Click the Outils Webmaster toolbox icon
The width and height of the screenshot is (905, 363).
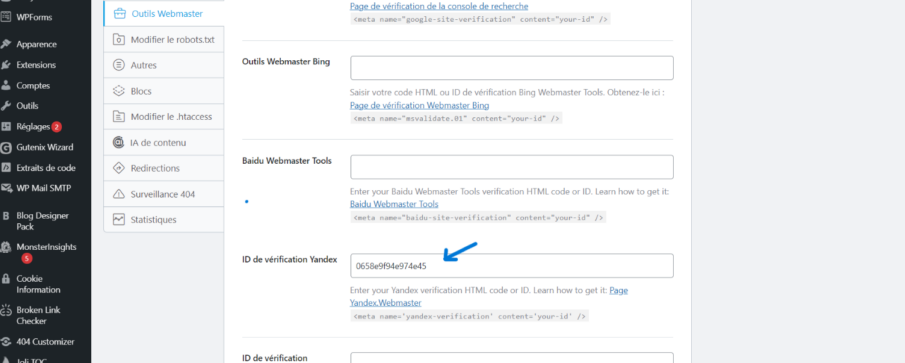coord(119,13)
